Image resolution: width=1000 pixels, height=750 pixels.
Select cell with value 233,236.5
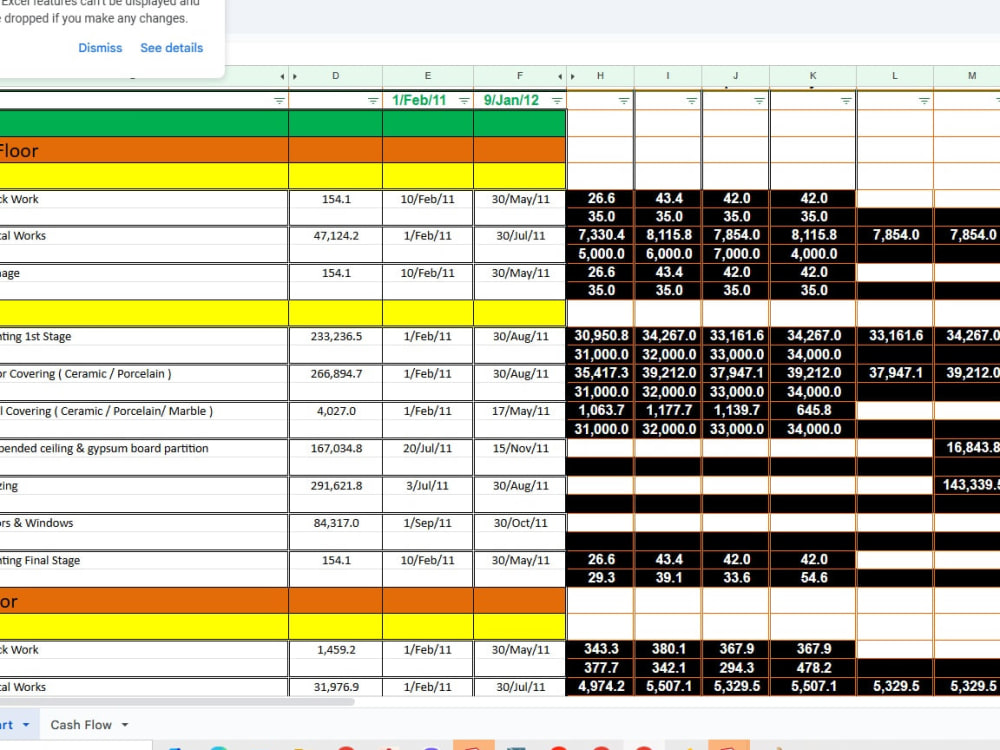click(x=335, y=336)
